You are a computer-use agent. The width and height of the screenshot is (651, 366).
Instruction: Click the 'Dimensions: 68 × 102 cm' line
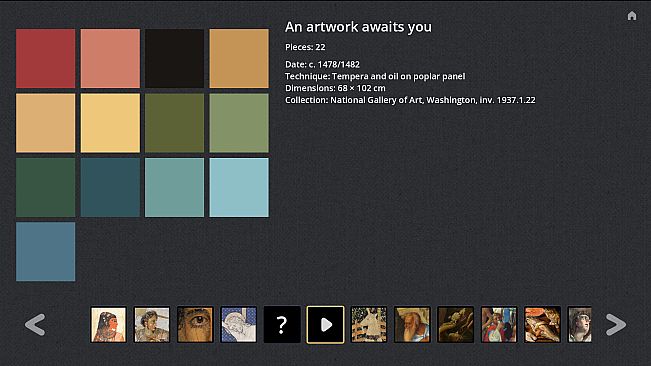[335, 88]
